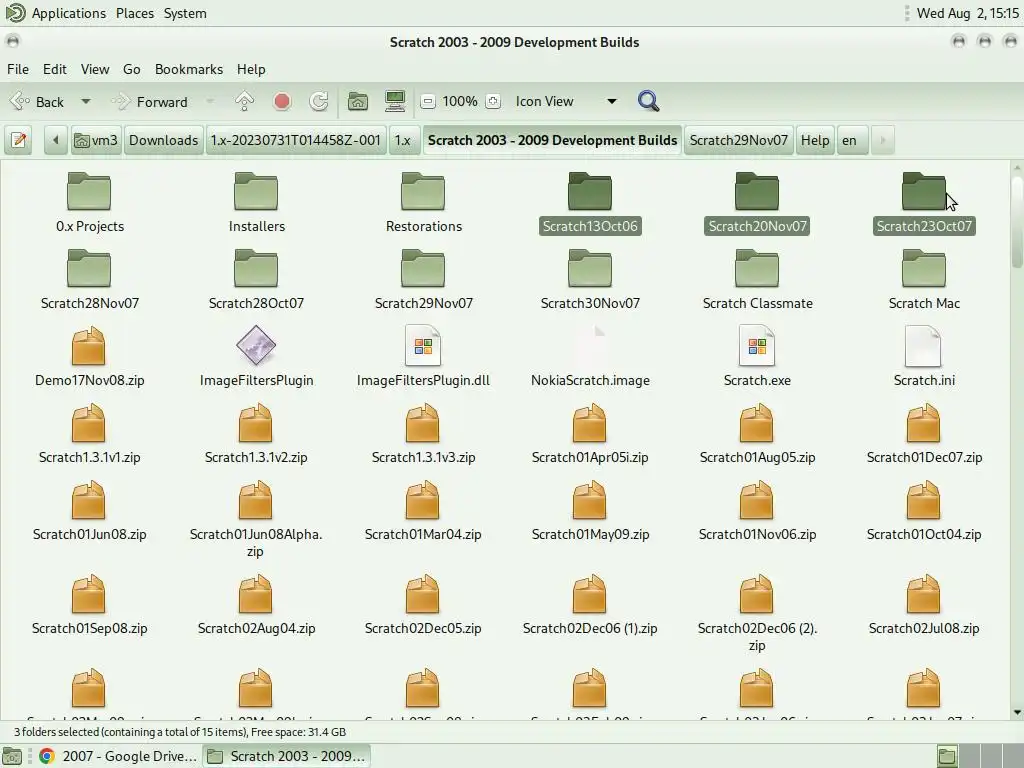Toggle the location text-entry pencil icon
1024x768 pixels.
click(x=19, y=140)
